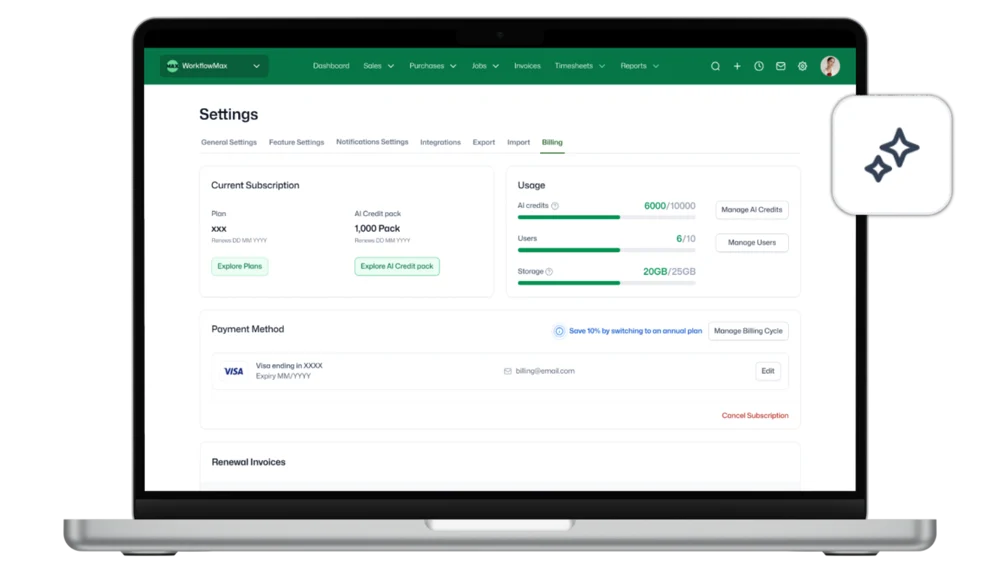
Task: Click the 1,000 Pack text
Action: pyautogui.click(x=378, y=228)
